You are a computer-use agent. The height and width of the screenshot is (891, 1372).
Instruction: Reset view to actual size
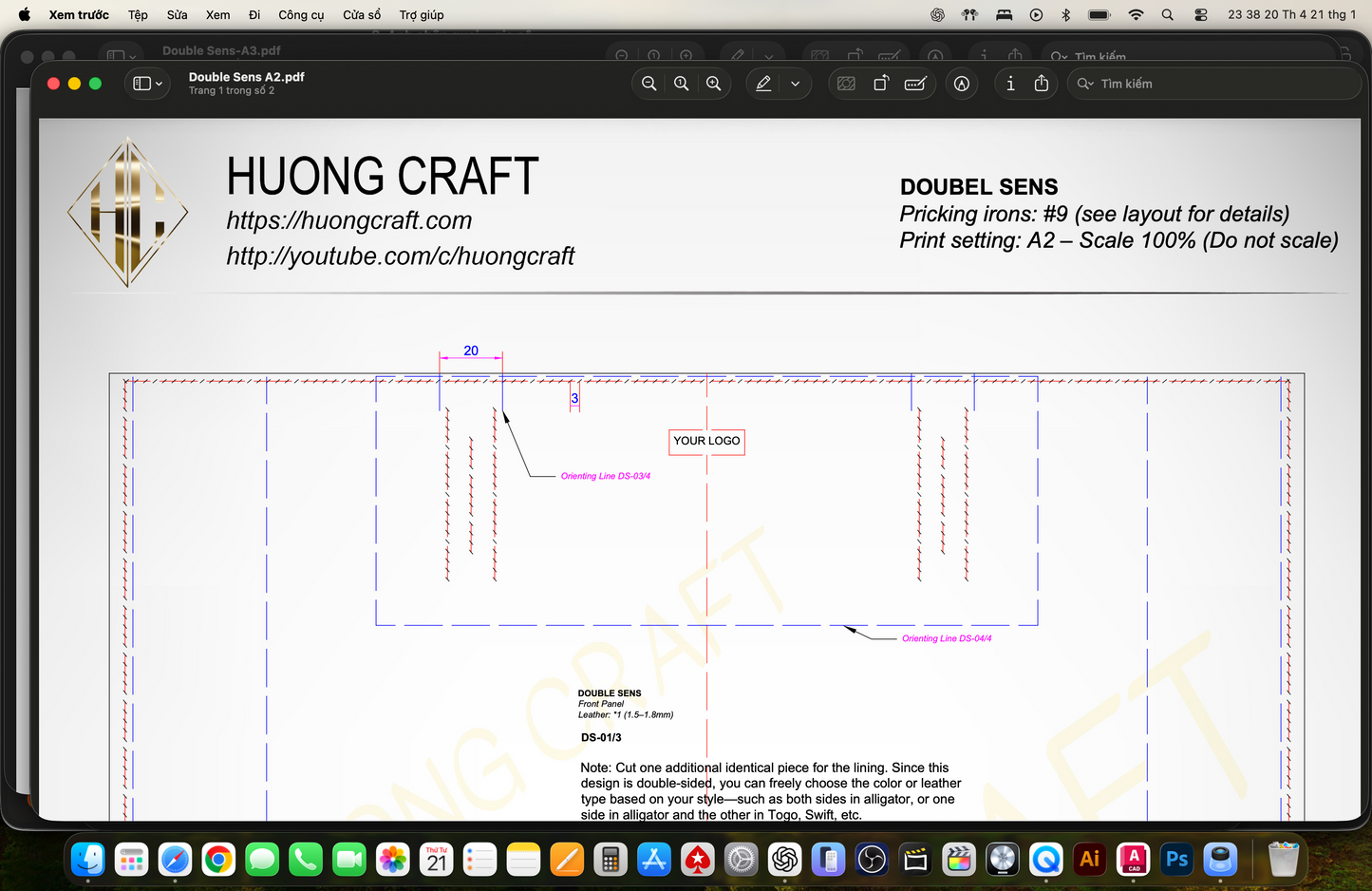[x=681, y=84]
